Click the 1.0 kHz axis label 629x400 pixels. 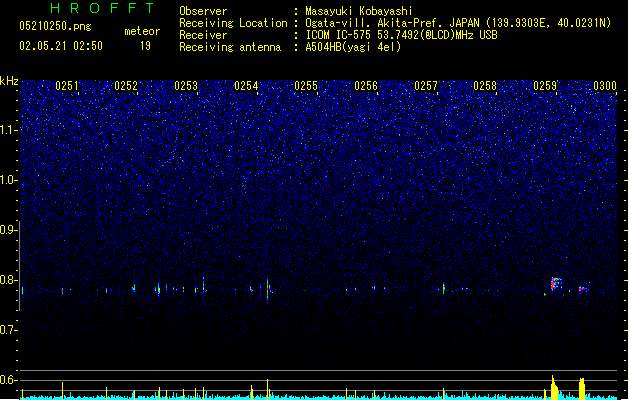pyautogui.click(x=9, y=180)
